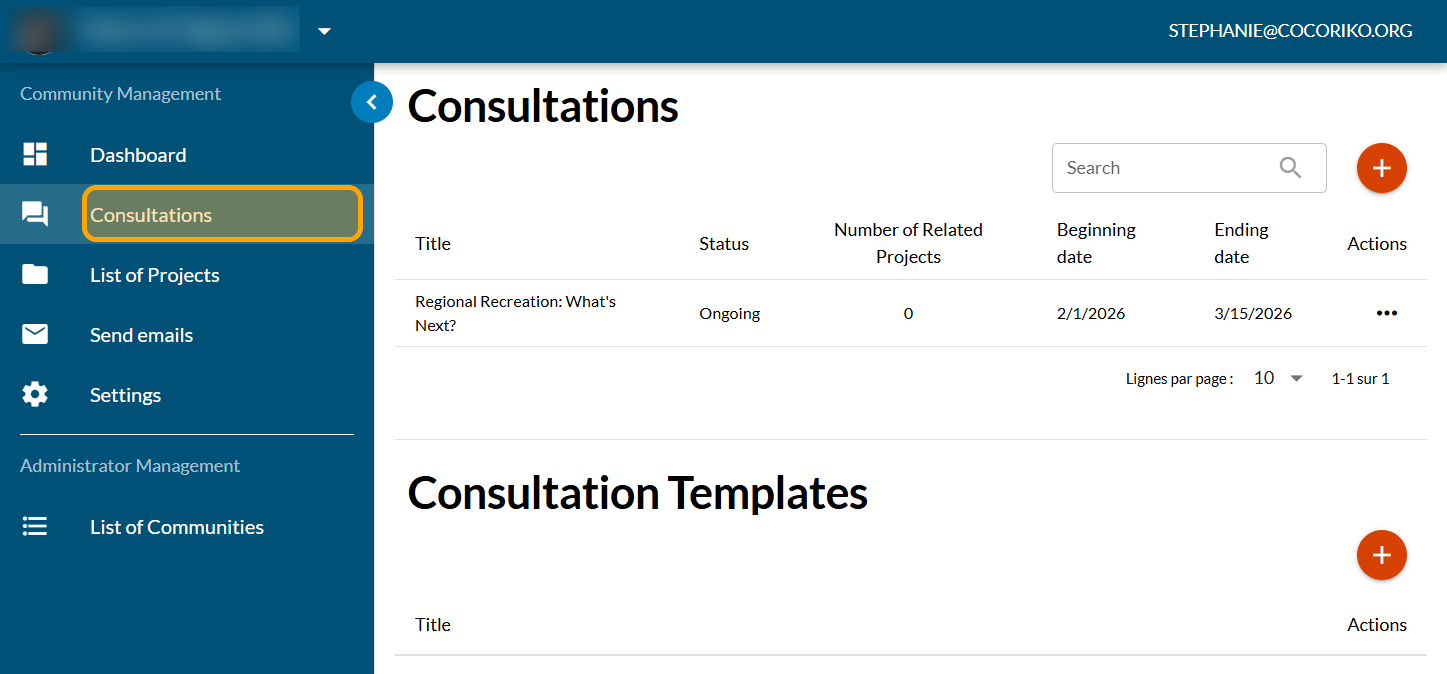Open the community switcher dropdown arrow

pos(324,31)
